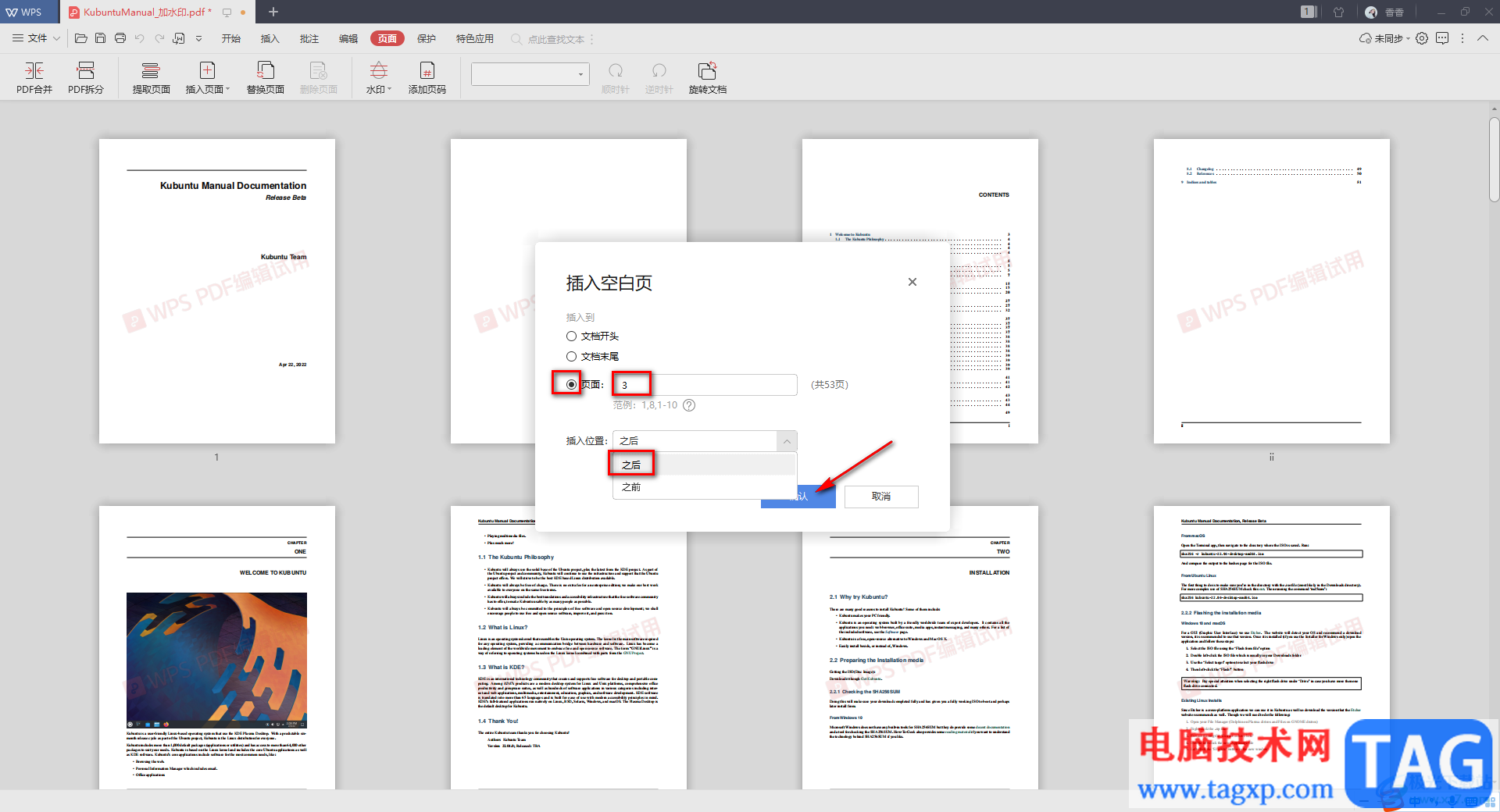1500x812 pixels.
Task: Switch to the 保护 tab
Action: [x=427, y=38]
